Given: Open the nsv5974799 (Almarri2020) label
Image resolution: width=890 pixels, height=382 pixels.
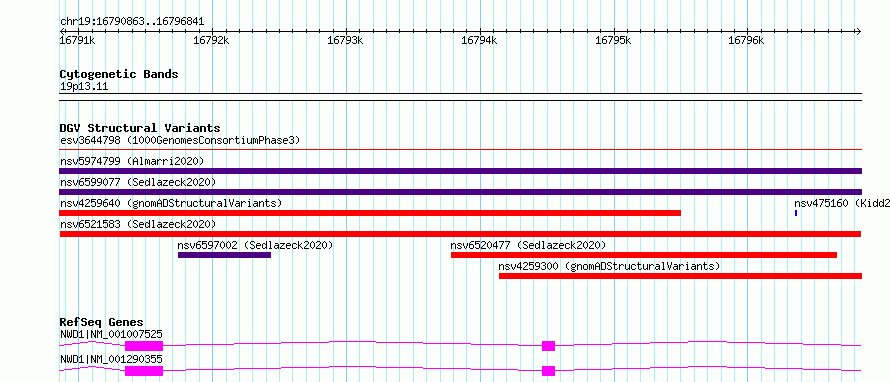Looking at the screenshot, I should point(132,161).
